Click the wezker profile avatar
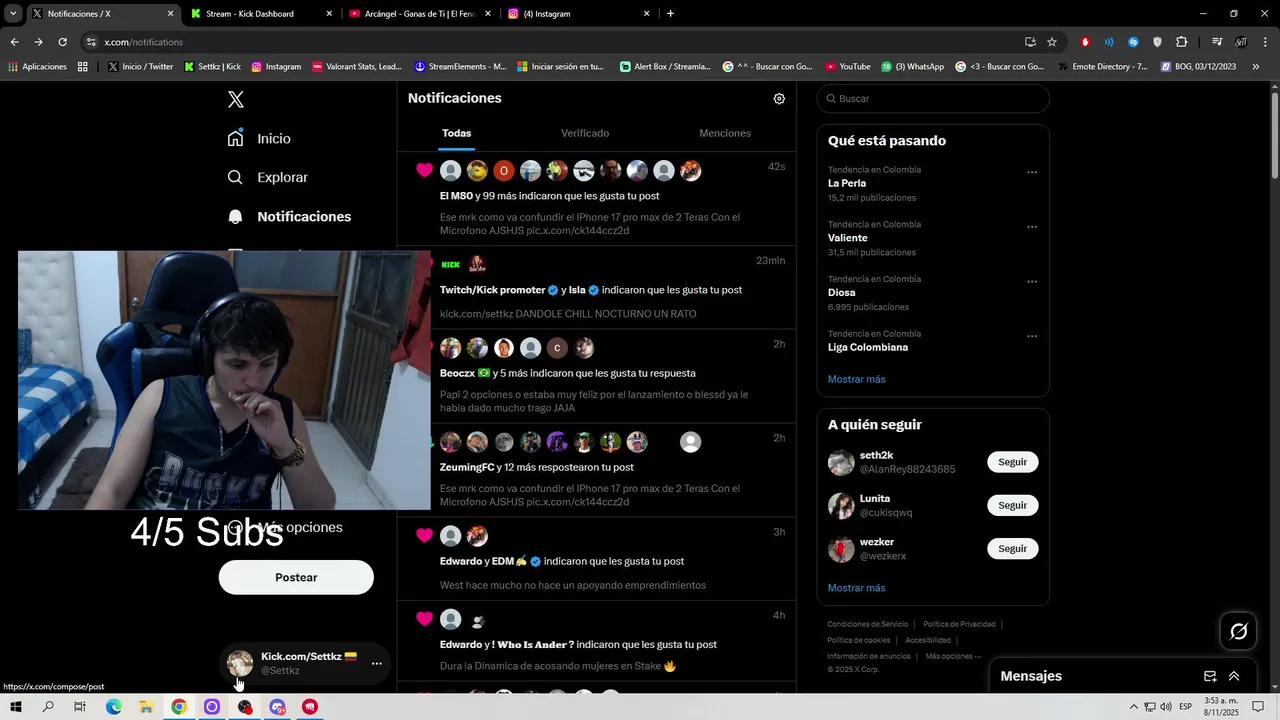 (x=841, y=549)
